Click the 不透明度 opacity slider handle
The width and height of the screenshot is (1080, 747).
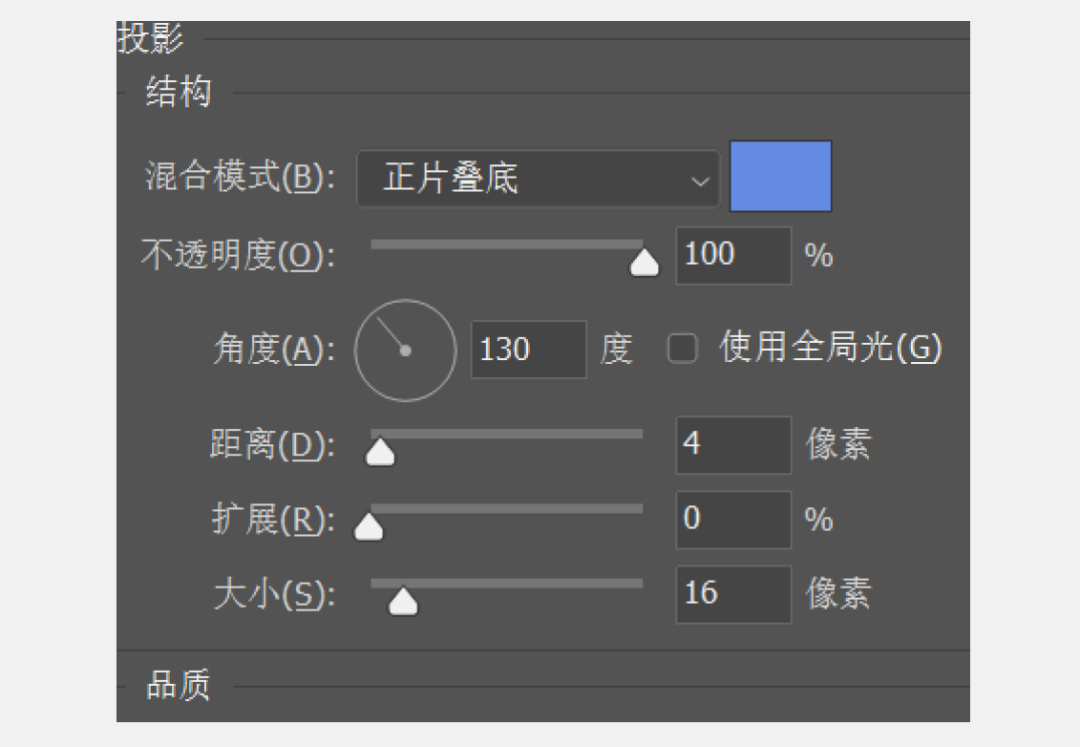[645, 263]
